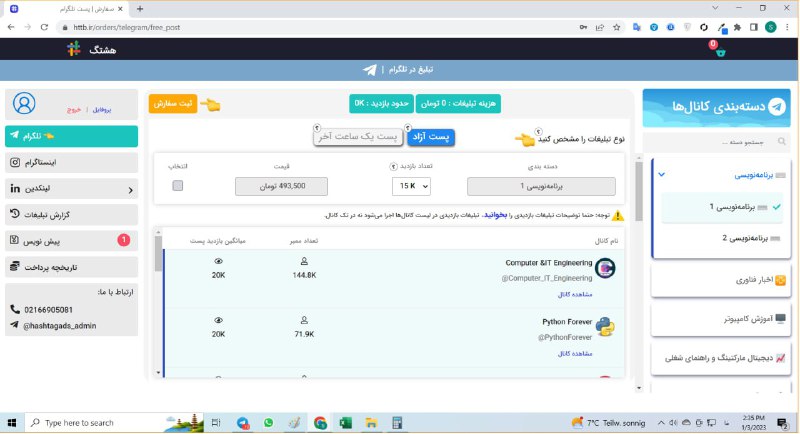Collapse the برنامه‌نویسی category chevron
This screenshot has height=434, width=800.
[662, 175]
